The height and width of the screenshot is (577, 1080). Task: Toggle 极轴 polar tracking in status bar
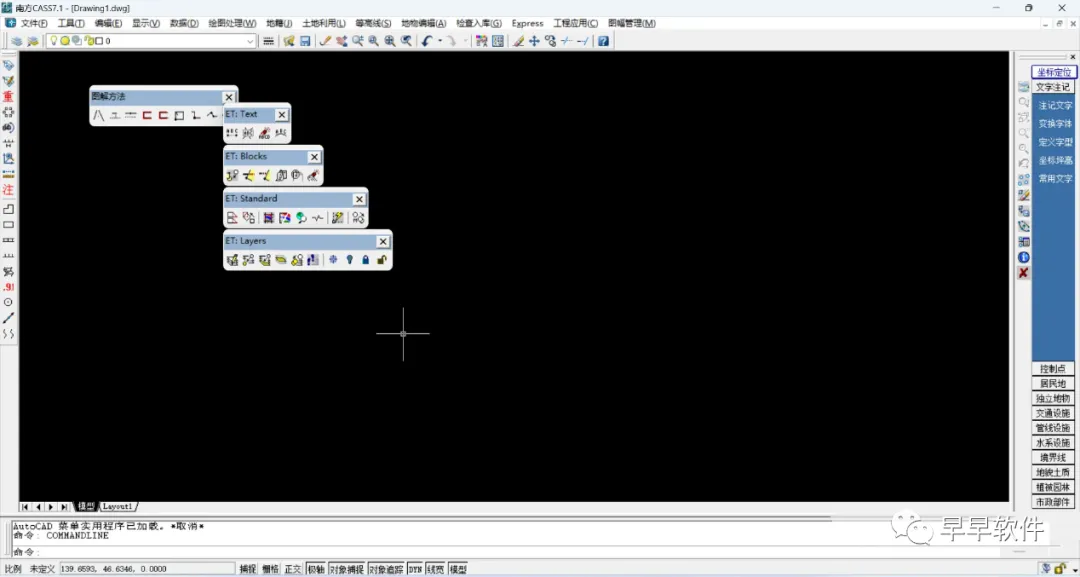click(x=316, y=569)
